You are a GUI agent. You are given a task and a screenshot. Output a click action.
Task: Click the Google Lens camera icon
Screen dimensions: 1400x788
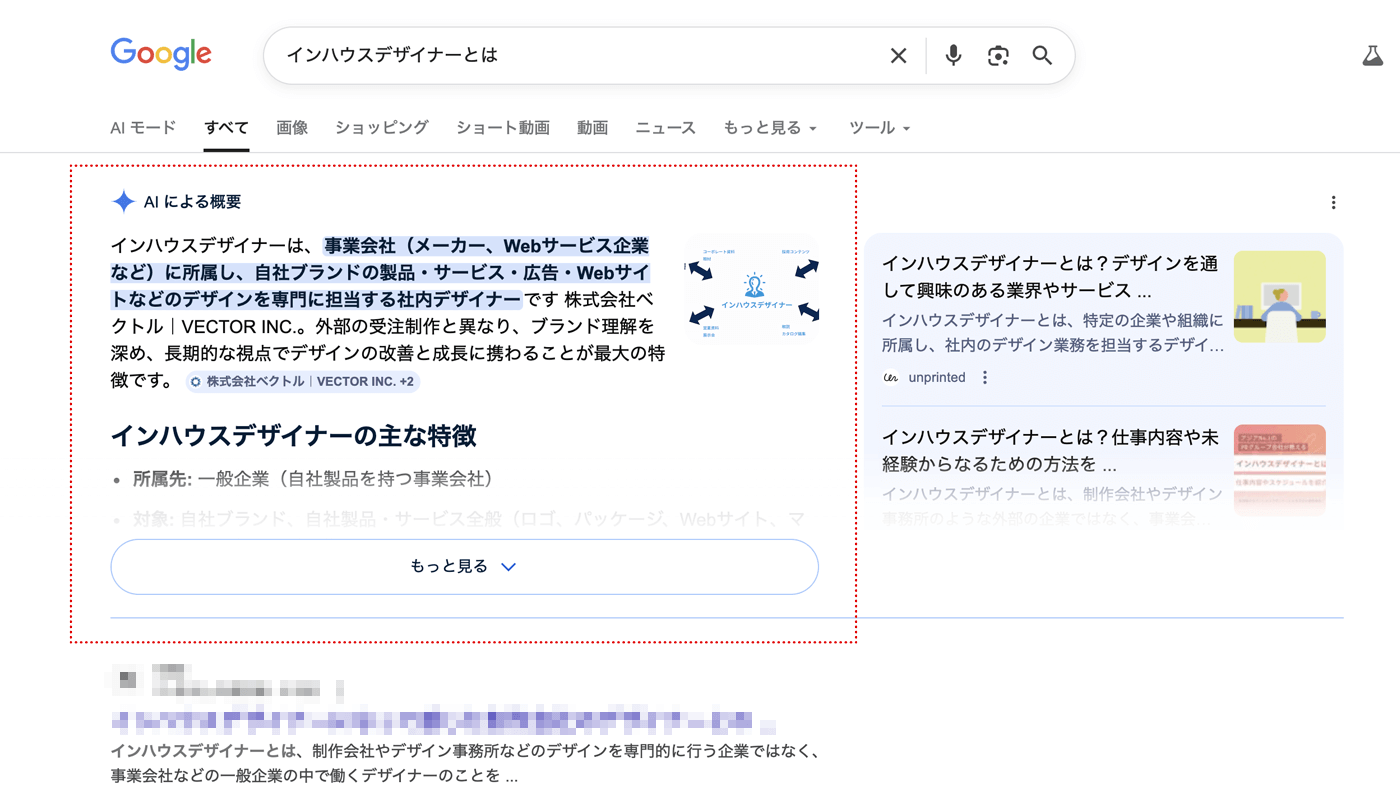pyautogui.click(x=997, y=55)
